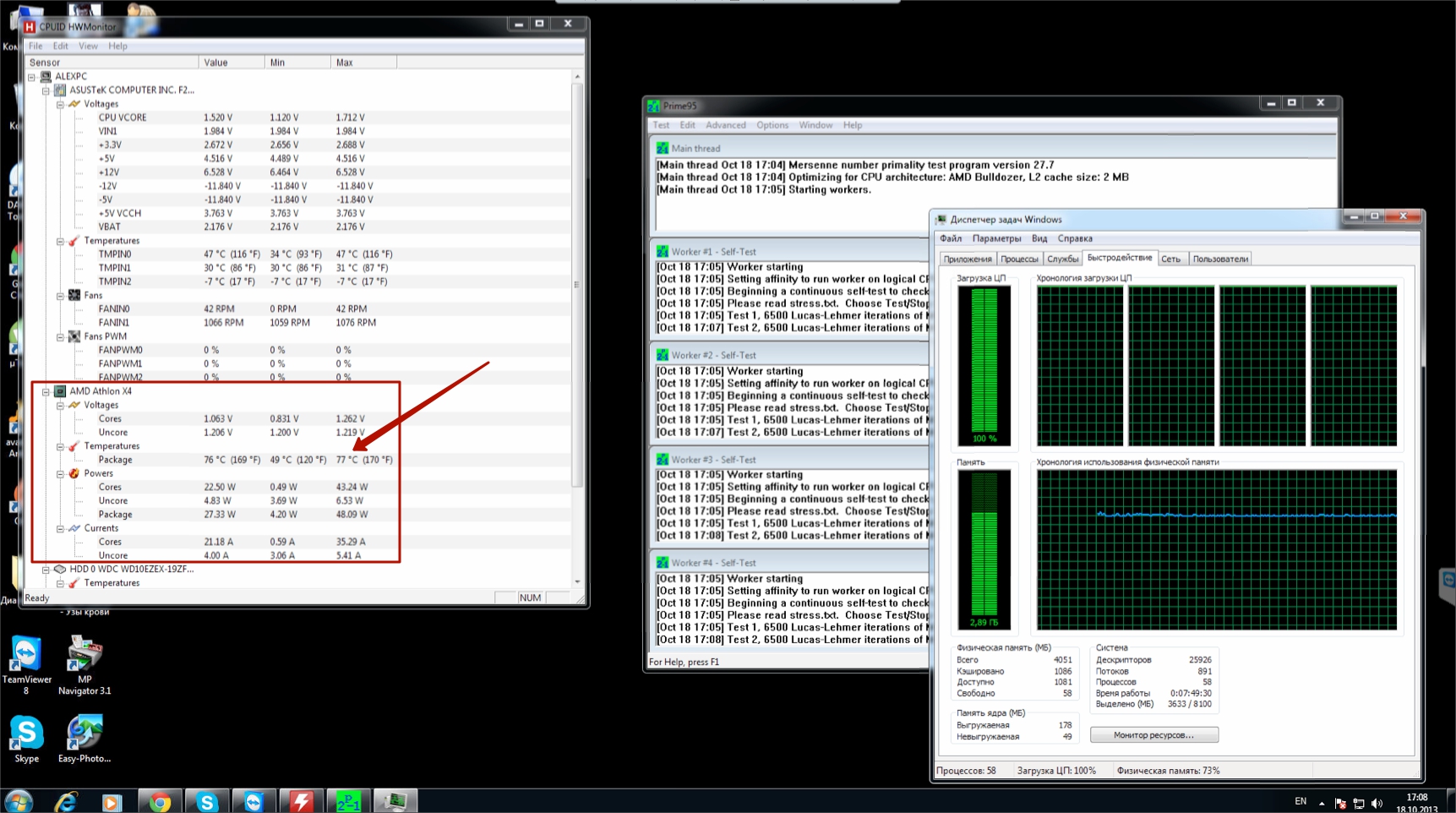1456x813 pixels.
Task: Collapse the ALEXPC root node
Action: (31, 77)
